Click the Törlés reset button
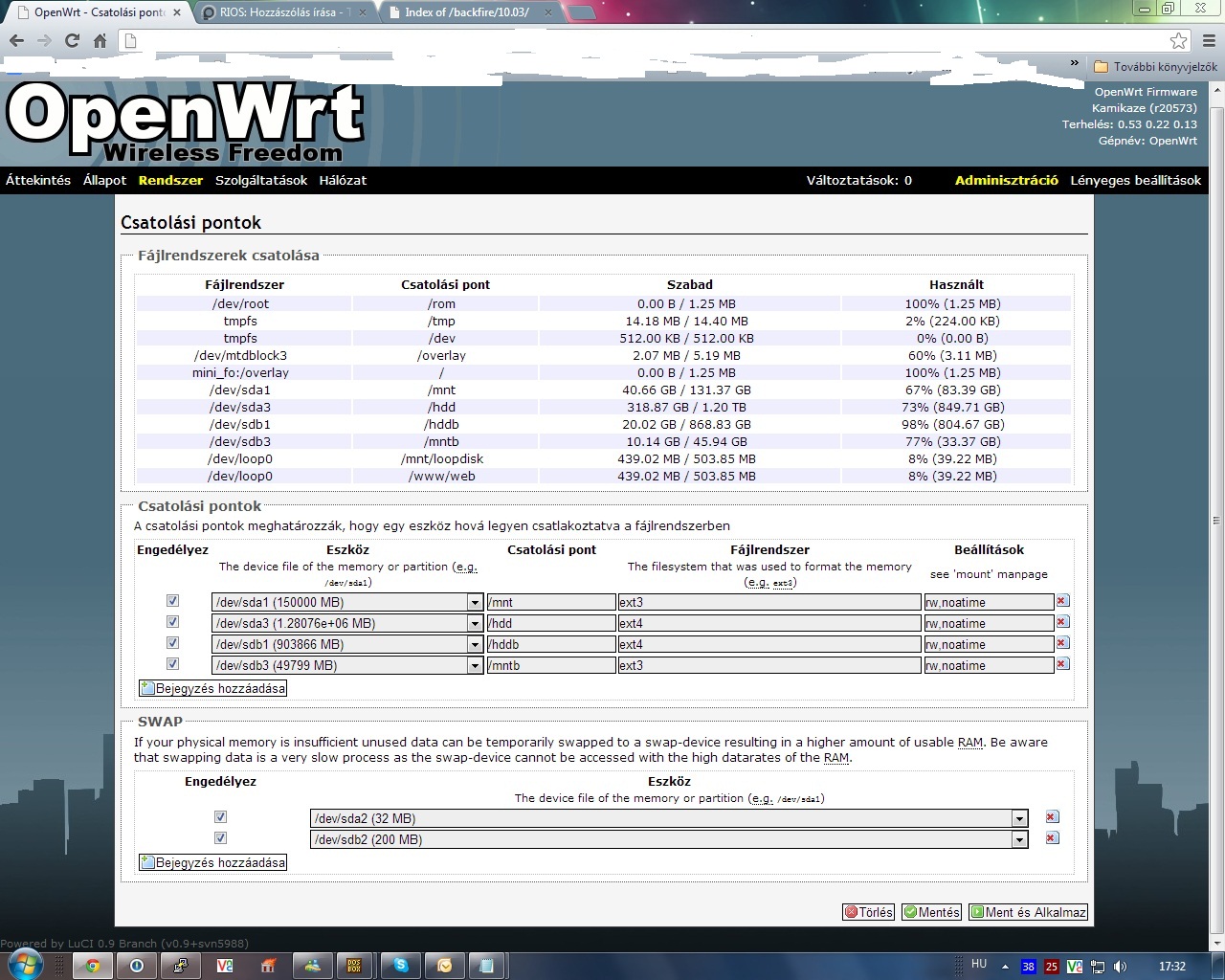Screen dimensions: 1225x980 pyautogui.click(x=868, y=912)
